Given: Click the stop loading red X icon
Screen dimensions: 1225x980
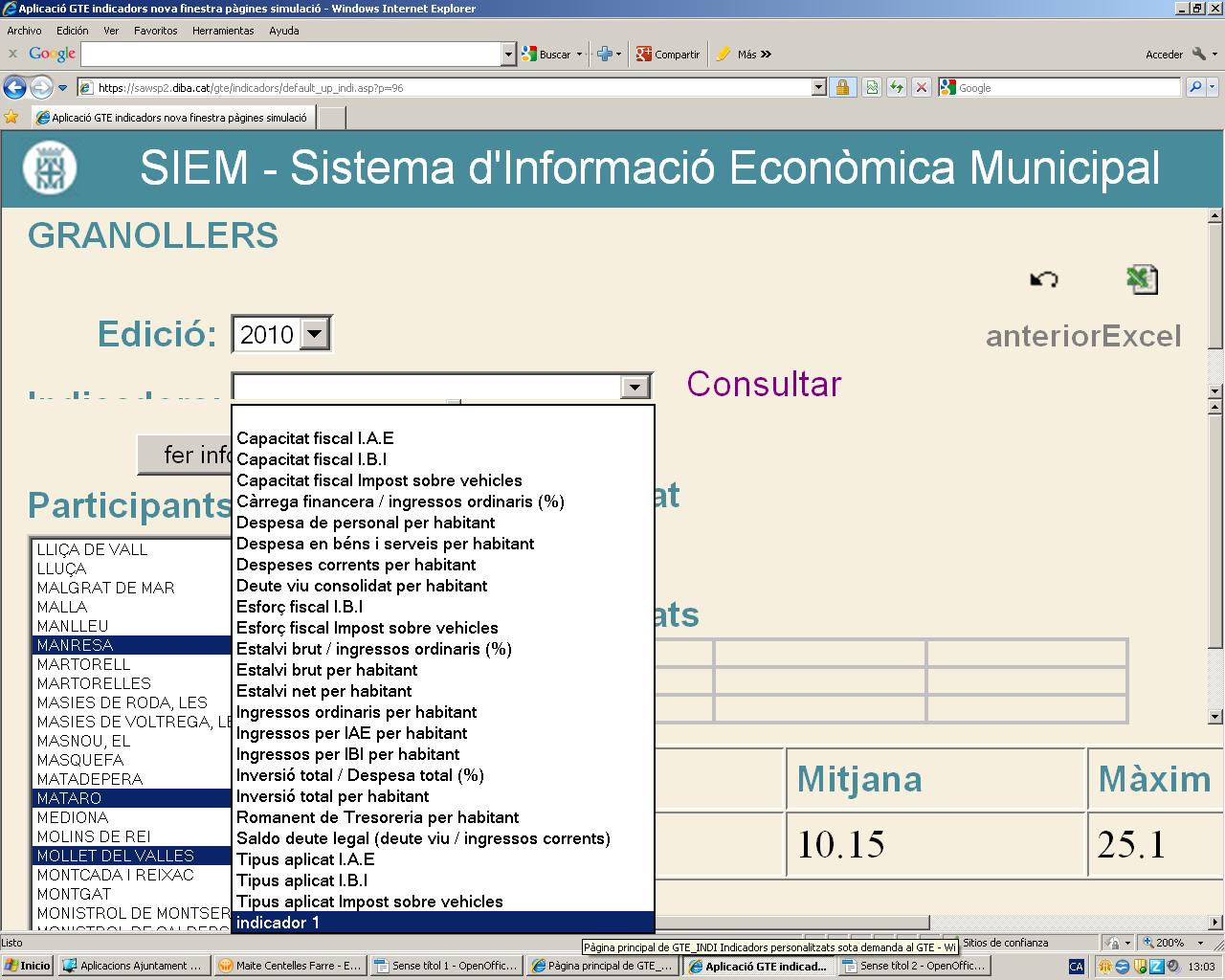Looking at the screenshot, I should 922,88.
